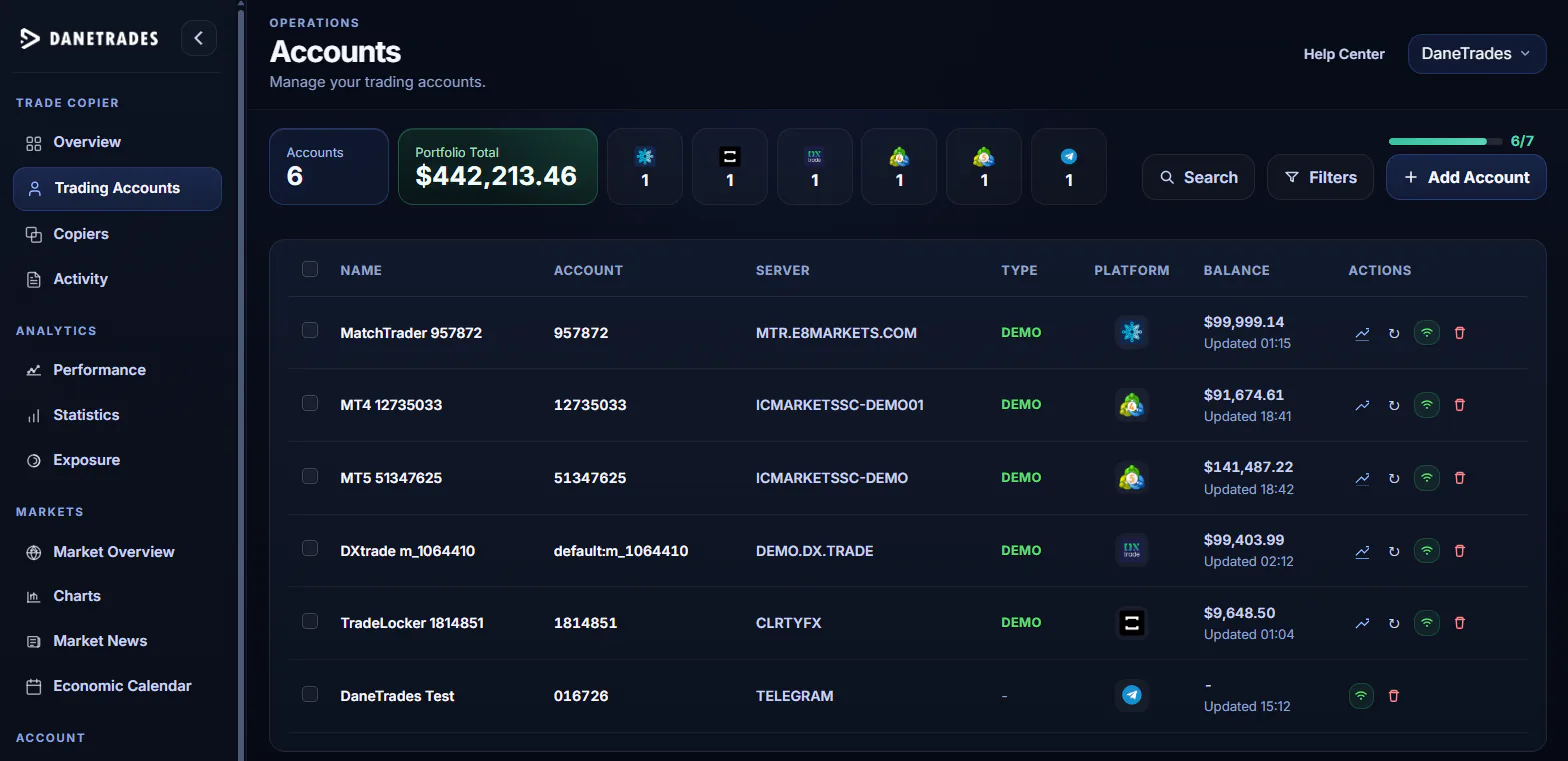Viewport: 1568px width, 761px height.
Task: Open chart icon for TradeLocker 1814851
Action: tap(1362, 623)
